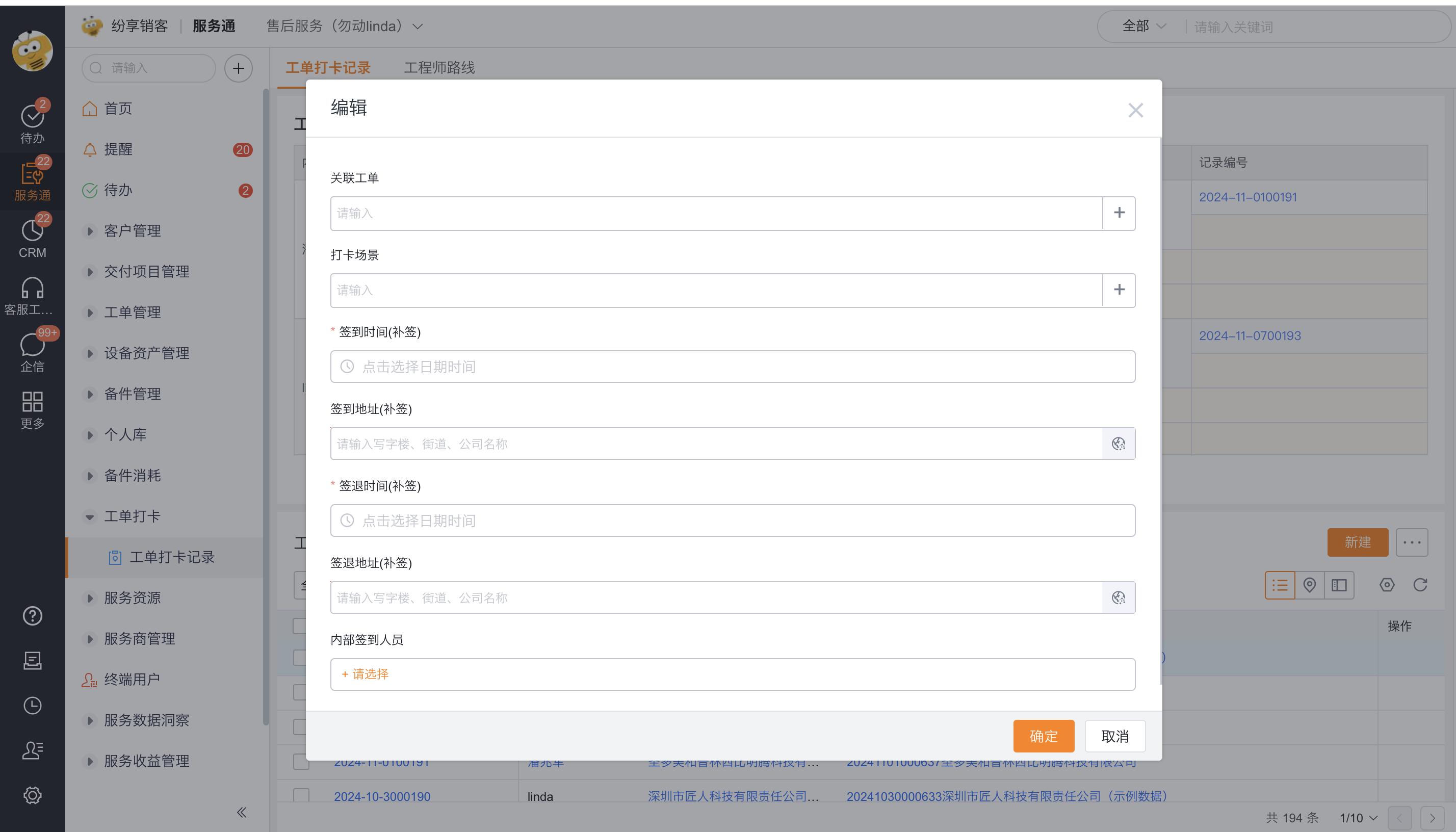Click the clock history icon in sidebar
Image resolution: width=1456 pixels, height=832 pixels.
pyautogui.click(x=32, y=705)
